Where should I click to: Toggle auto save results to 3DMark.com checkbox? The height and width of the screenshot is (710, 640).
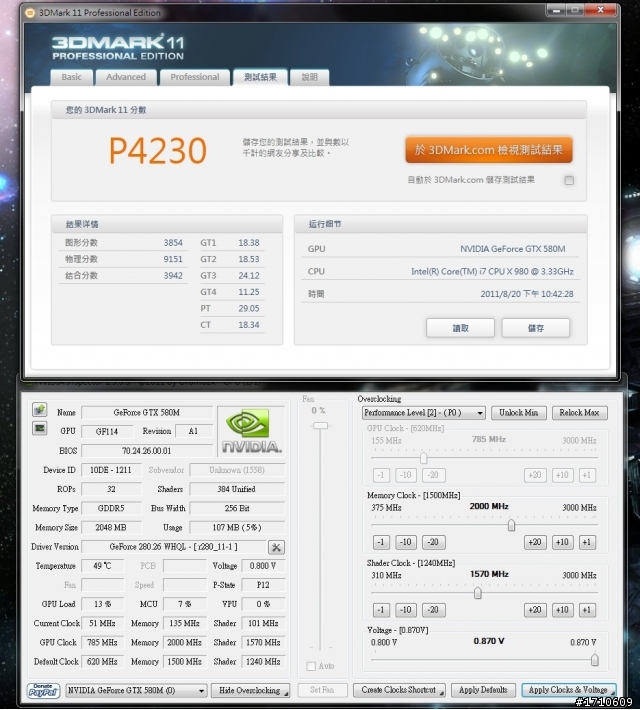tap(569, 181)
